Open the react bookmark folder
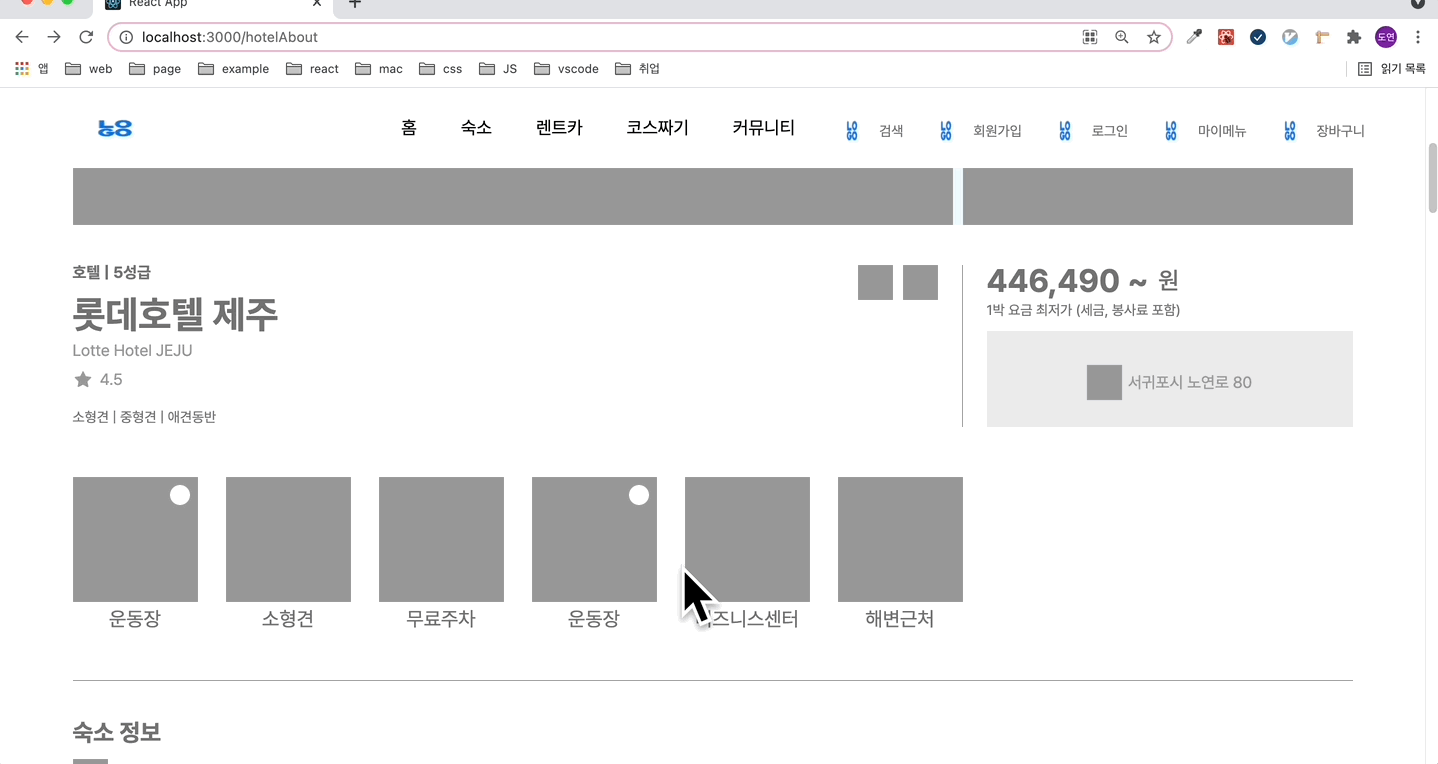 (x=312, y=69)
